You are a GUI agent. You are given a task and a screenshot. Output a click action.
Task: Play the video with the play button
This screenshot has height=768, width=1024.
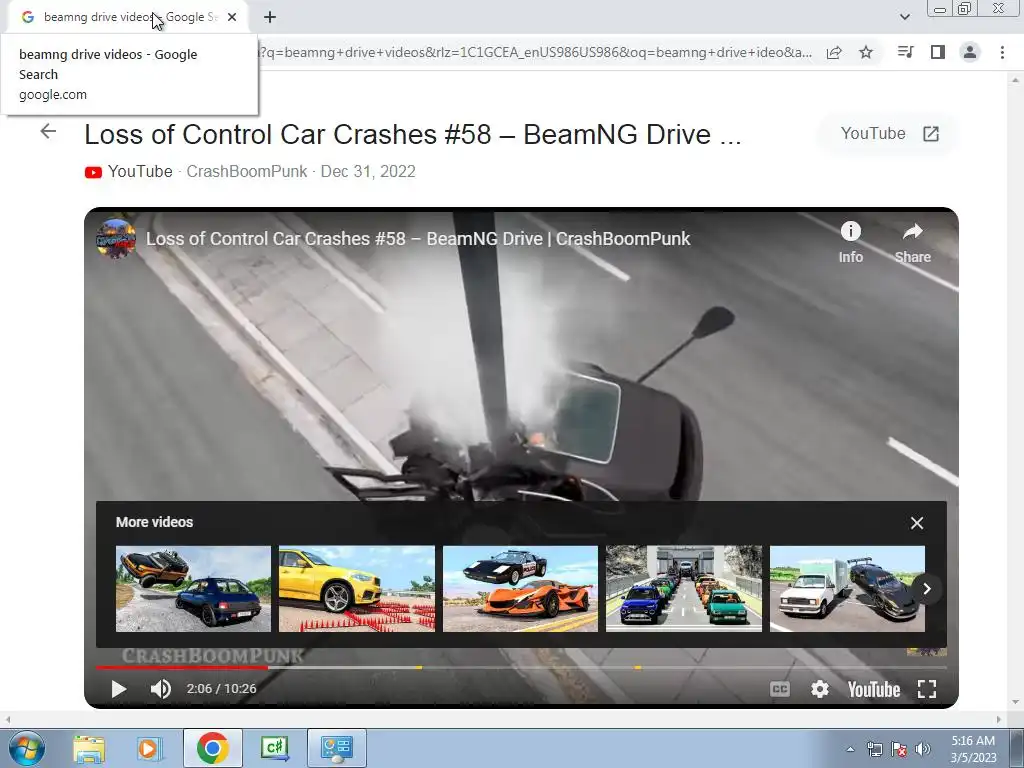tap(118, 689)
